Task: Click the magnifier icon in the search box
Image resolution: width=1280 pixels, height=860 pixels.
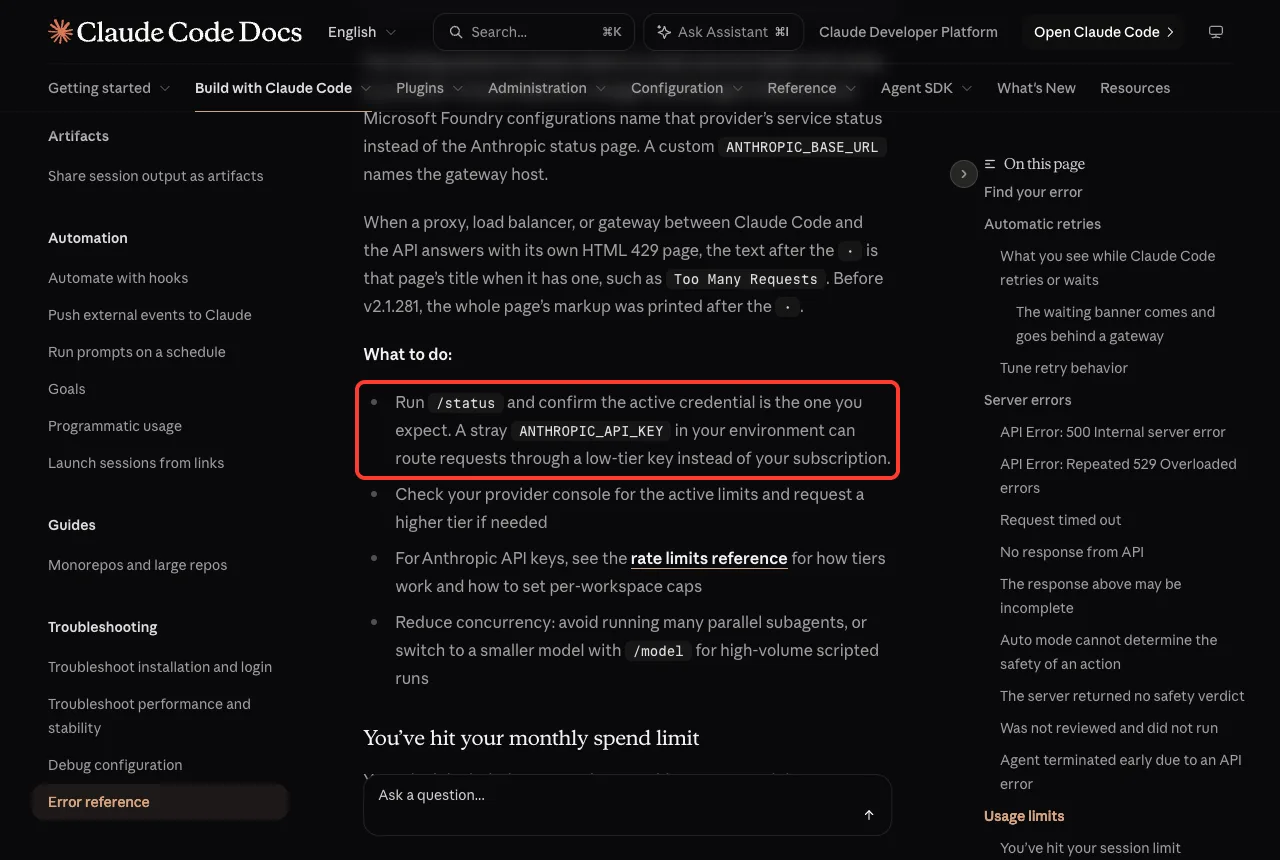Action: [456, 32]
